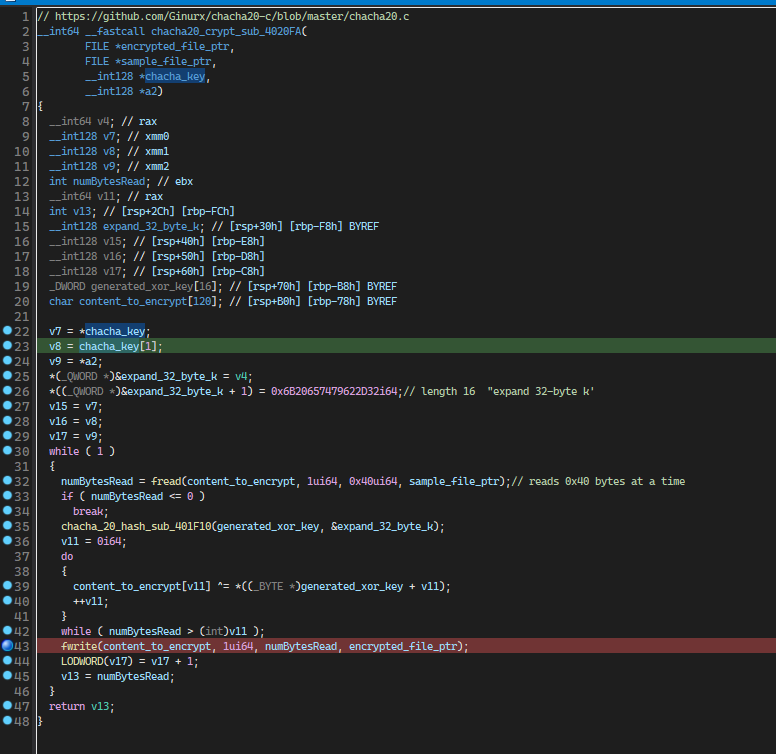Click fwrite call on line 43

pyautogui.click(x=79, y=646)
